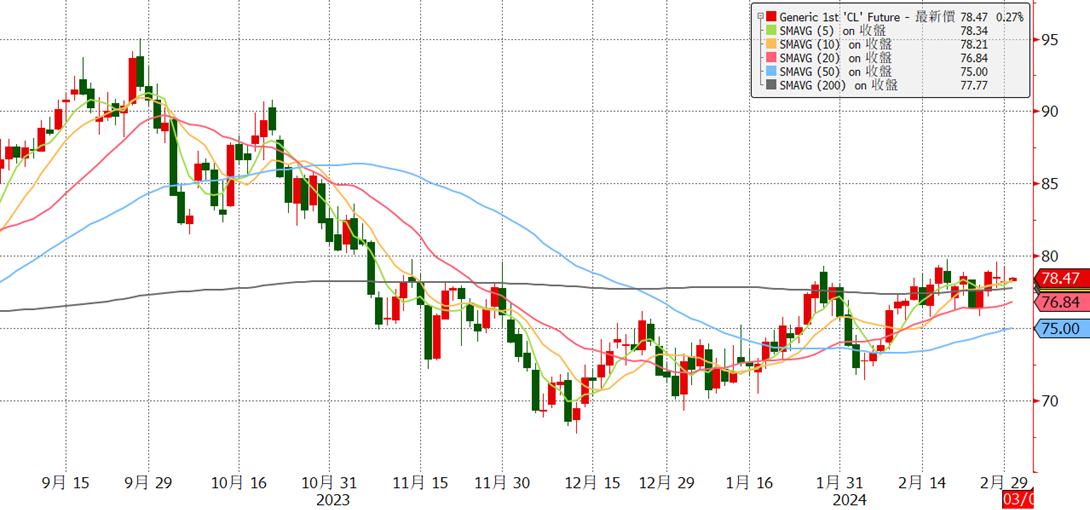Click the 11月 30 date axis label
Screen dimensions: 1090x510
(x=502, y=483)
